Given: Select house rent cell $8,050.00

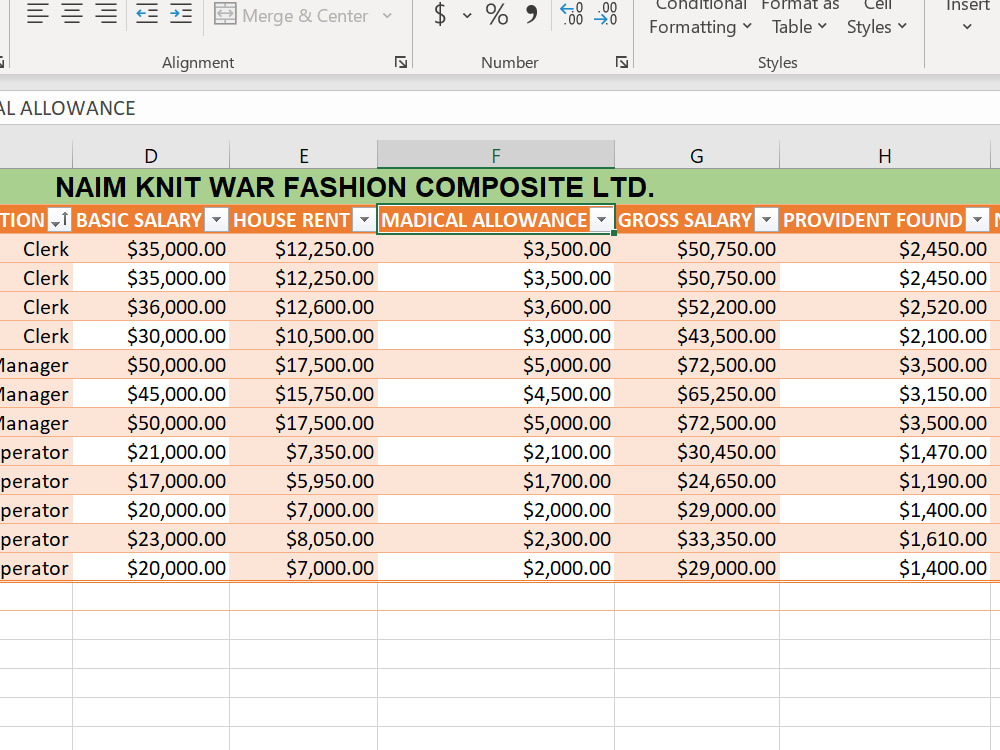Looking at the screenshot, I should [304, 539].
